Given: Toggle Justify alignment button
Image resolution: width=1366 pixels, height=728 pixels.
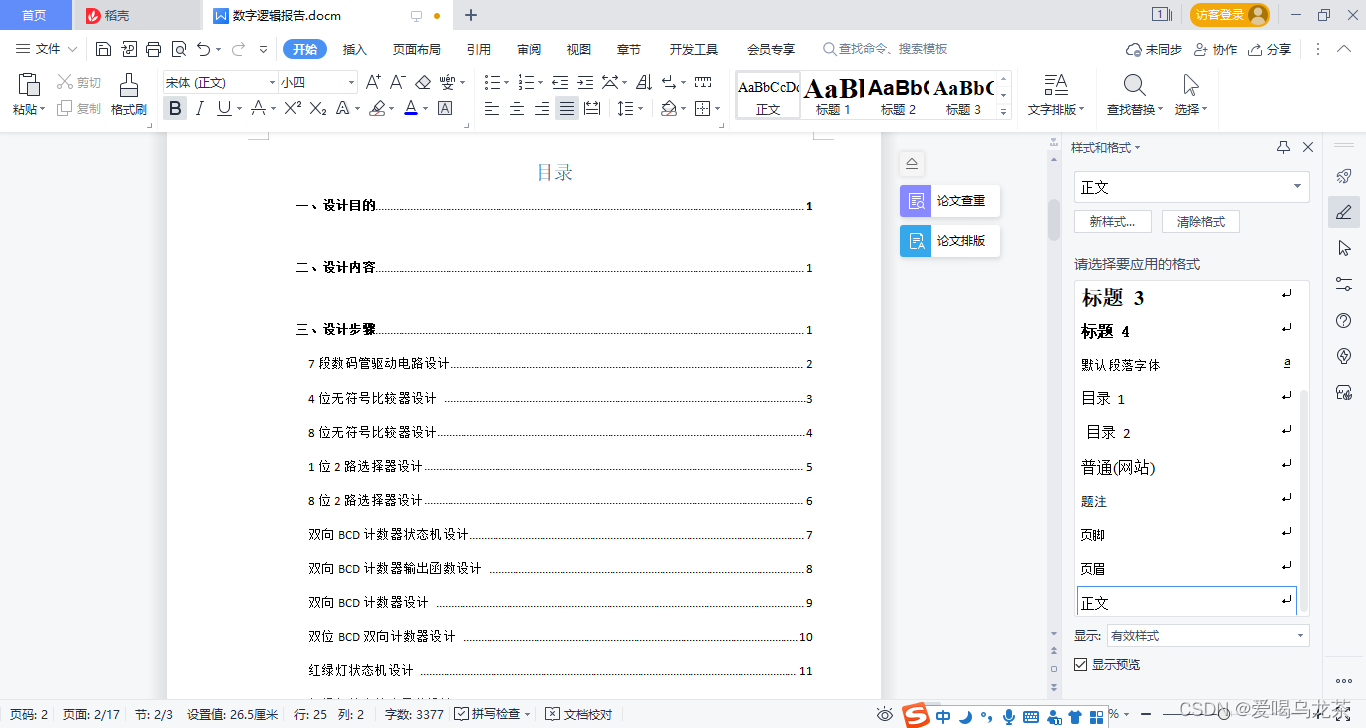Looking at the screenshot, I should pos(567,108).
